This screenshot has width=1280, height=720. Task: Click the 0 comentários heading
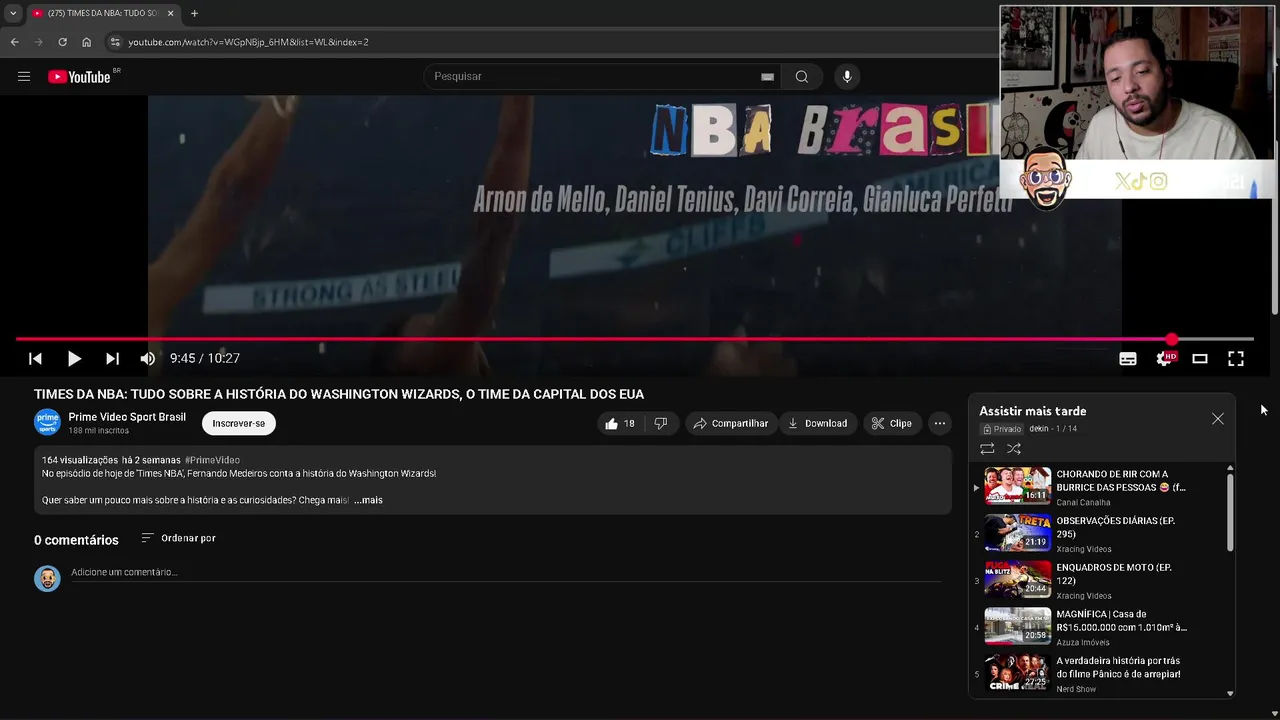click(76, 540)
